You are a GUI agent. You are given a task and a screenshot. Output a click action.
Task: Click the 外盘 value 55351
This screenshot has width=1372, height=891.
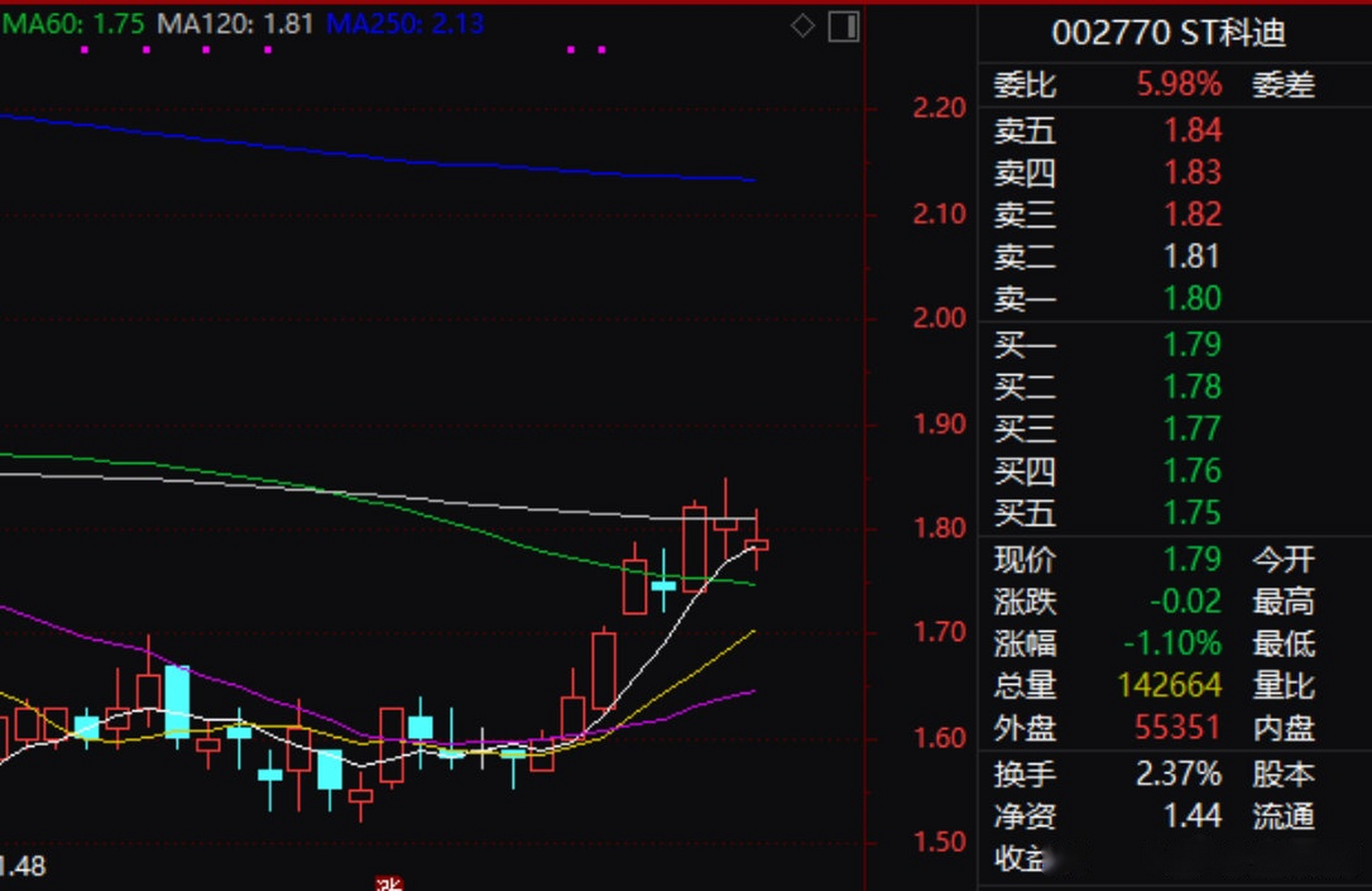pyautogui.click(x=1178, y=727)
